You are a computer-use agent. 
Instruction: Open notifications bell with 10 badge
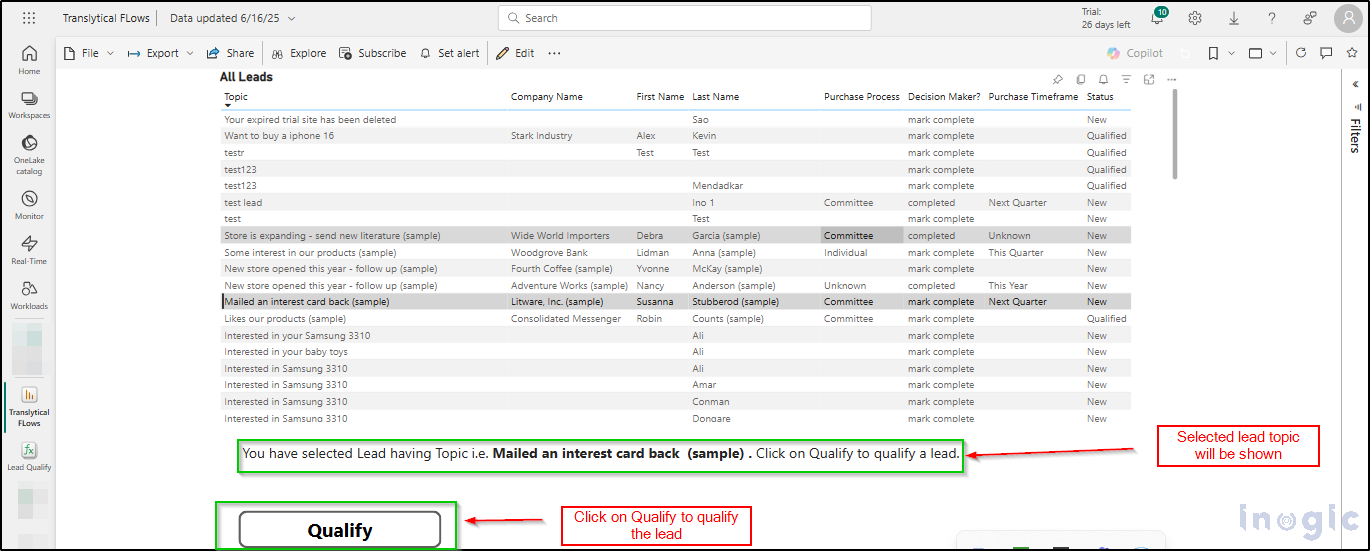tap(1158, 17)
